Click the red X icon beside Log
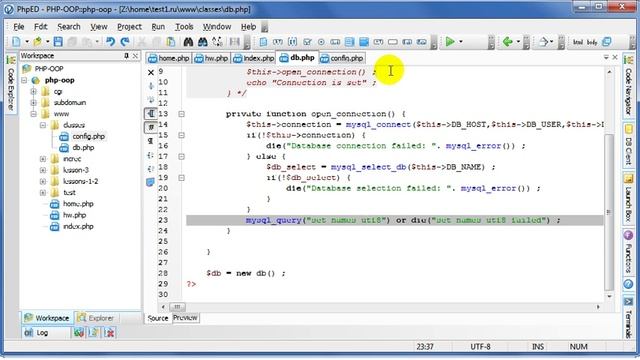Image resolution: width=640 pixels, height=360 pixels. click(x=109, y=333)
